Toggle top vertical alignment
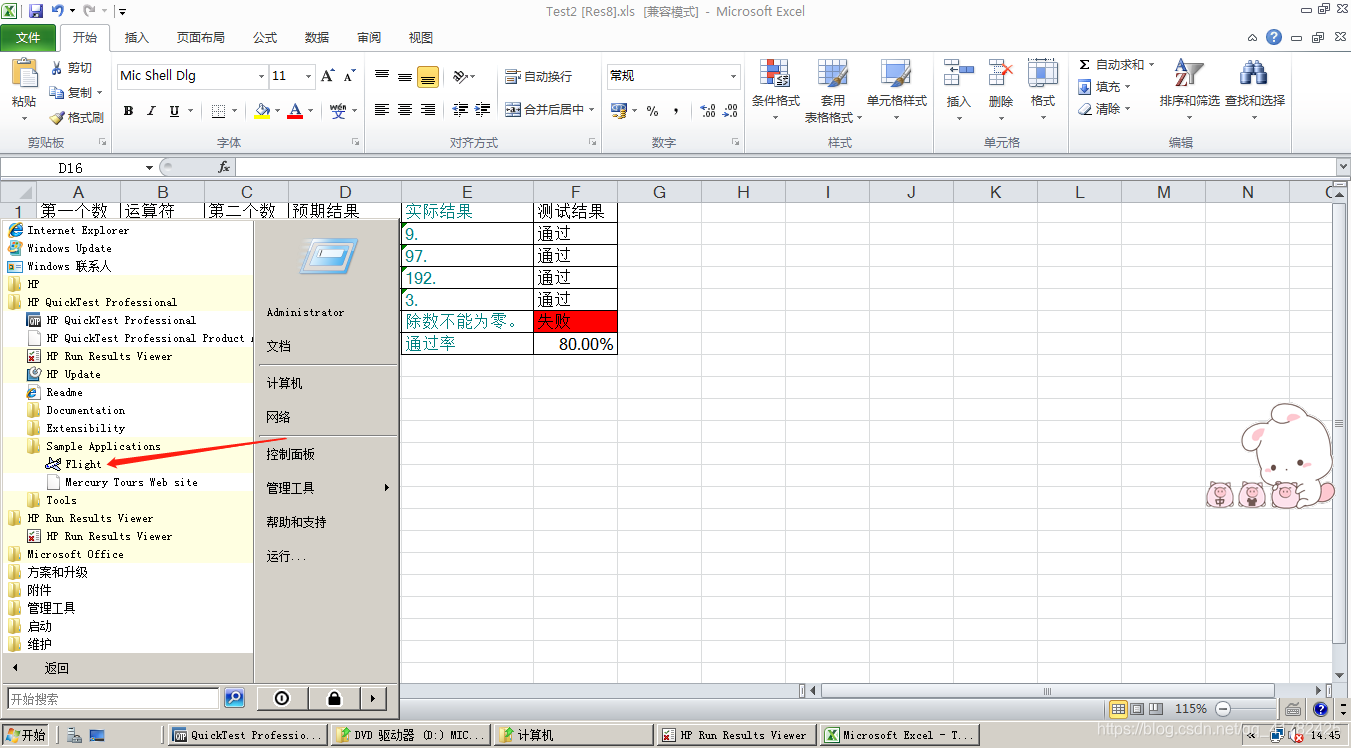1351x748 pixels. point(382,77)
